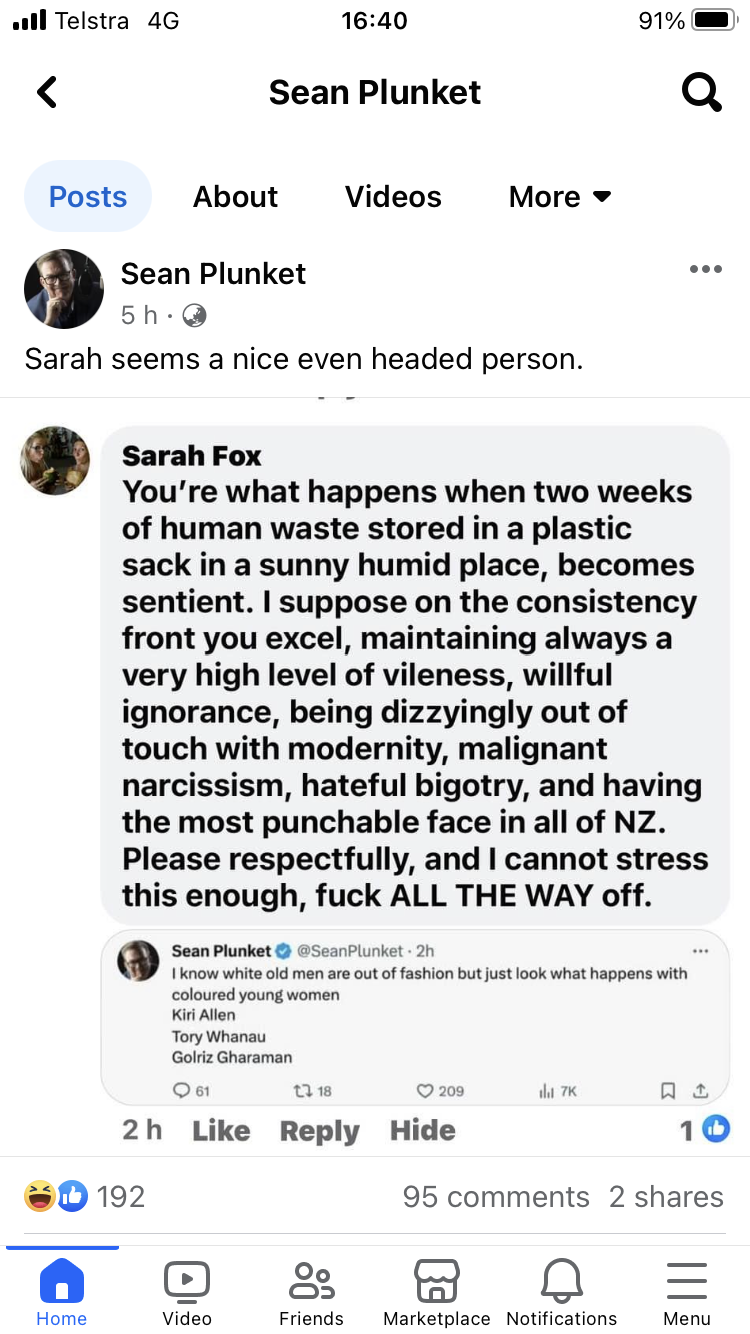This screenshot has width=750, height=1334.
Task: Open the post options three-dot menu
Action: [x=705, y=269]
